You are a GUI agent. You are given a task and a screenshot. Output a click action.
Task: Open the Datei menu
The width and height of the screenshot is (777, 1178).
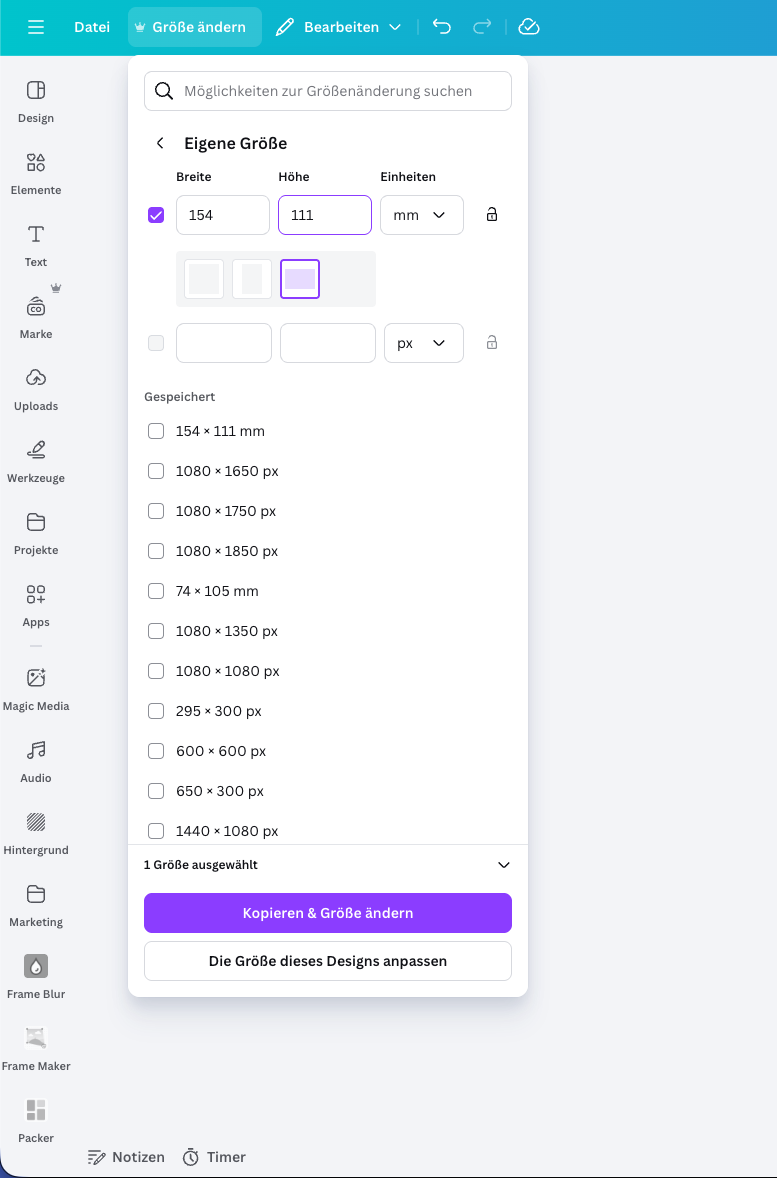tap(91, 27)
